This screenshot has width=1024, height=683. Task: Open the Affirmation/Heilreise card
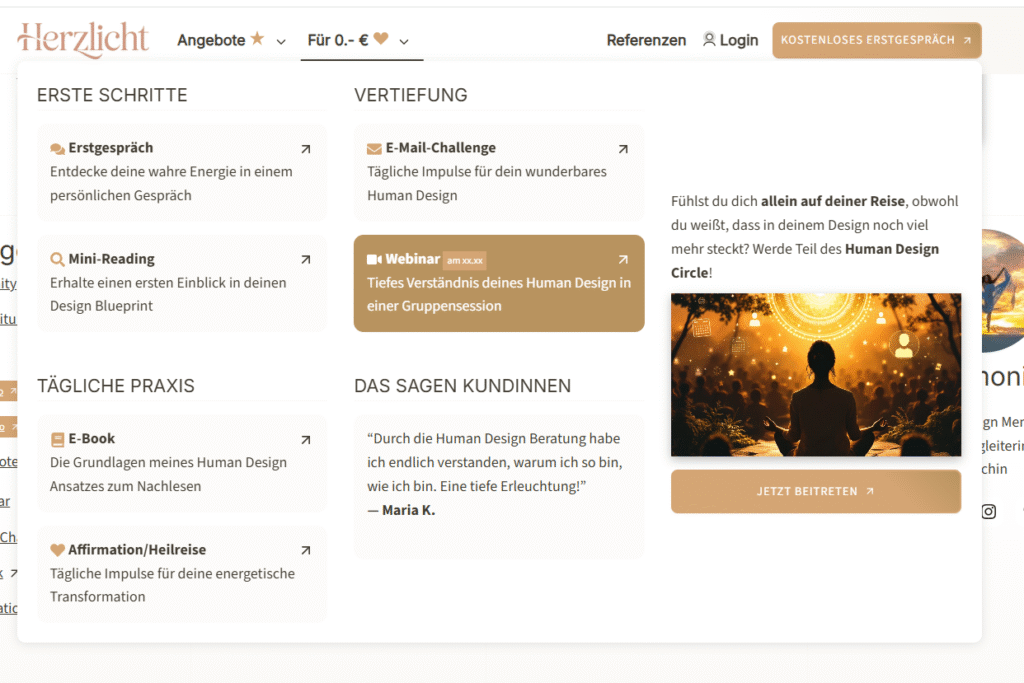pyautogui.click(x=182, y=574)
